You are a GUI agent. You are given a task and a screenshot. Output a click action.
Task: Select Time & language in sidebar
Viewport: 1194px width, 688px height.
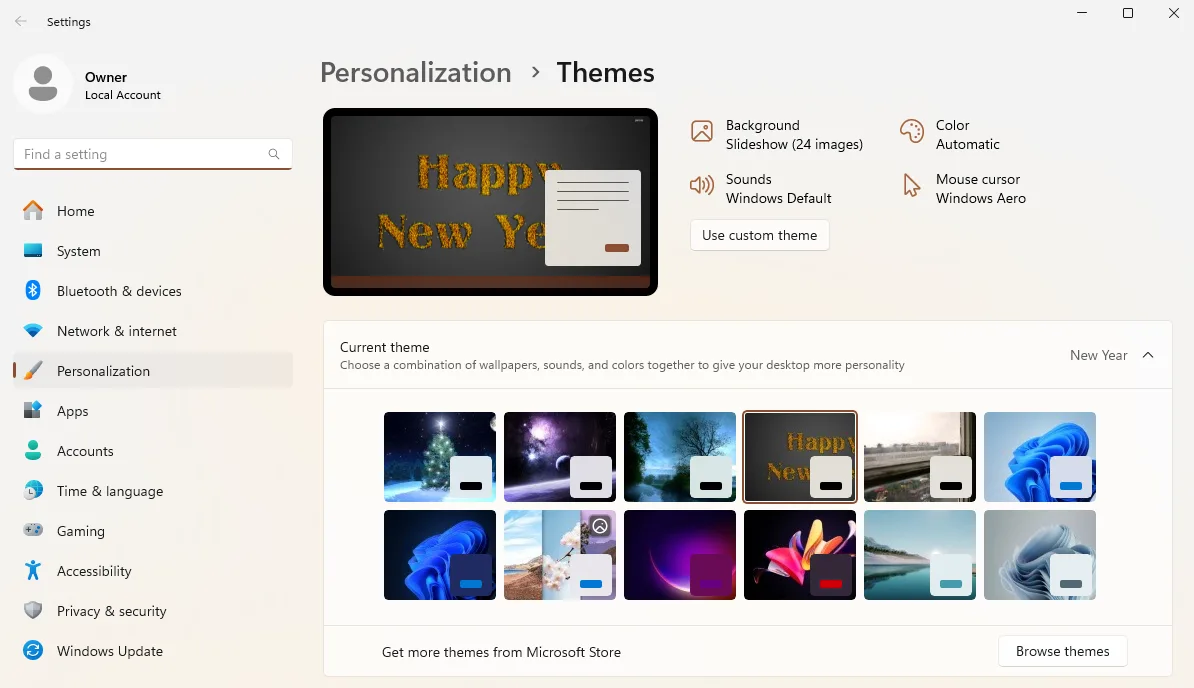click(109, 491)
